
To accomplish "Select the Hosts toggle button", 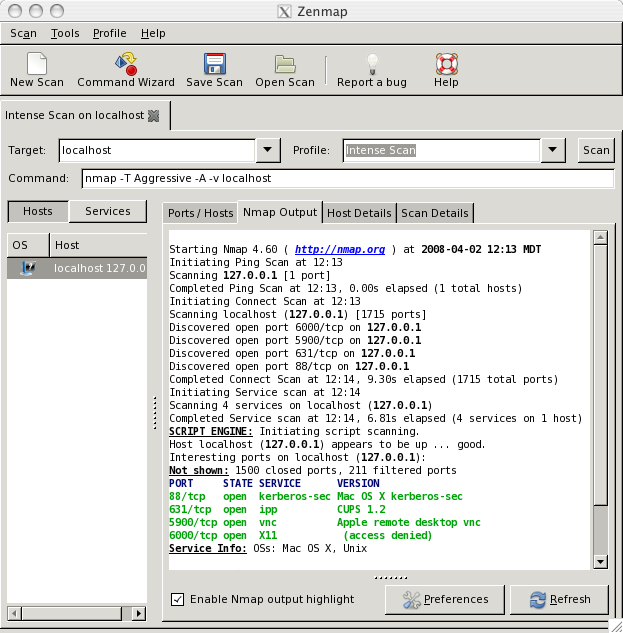I will [38, 211].
